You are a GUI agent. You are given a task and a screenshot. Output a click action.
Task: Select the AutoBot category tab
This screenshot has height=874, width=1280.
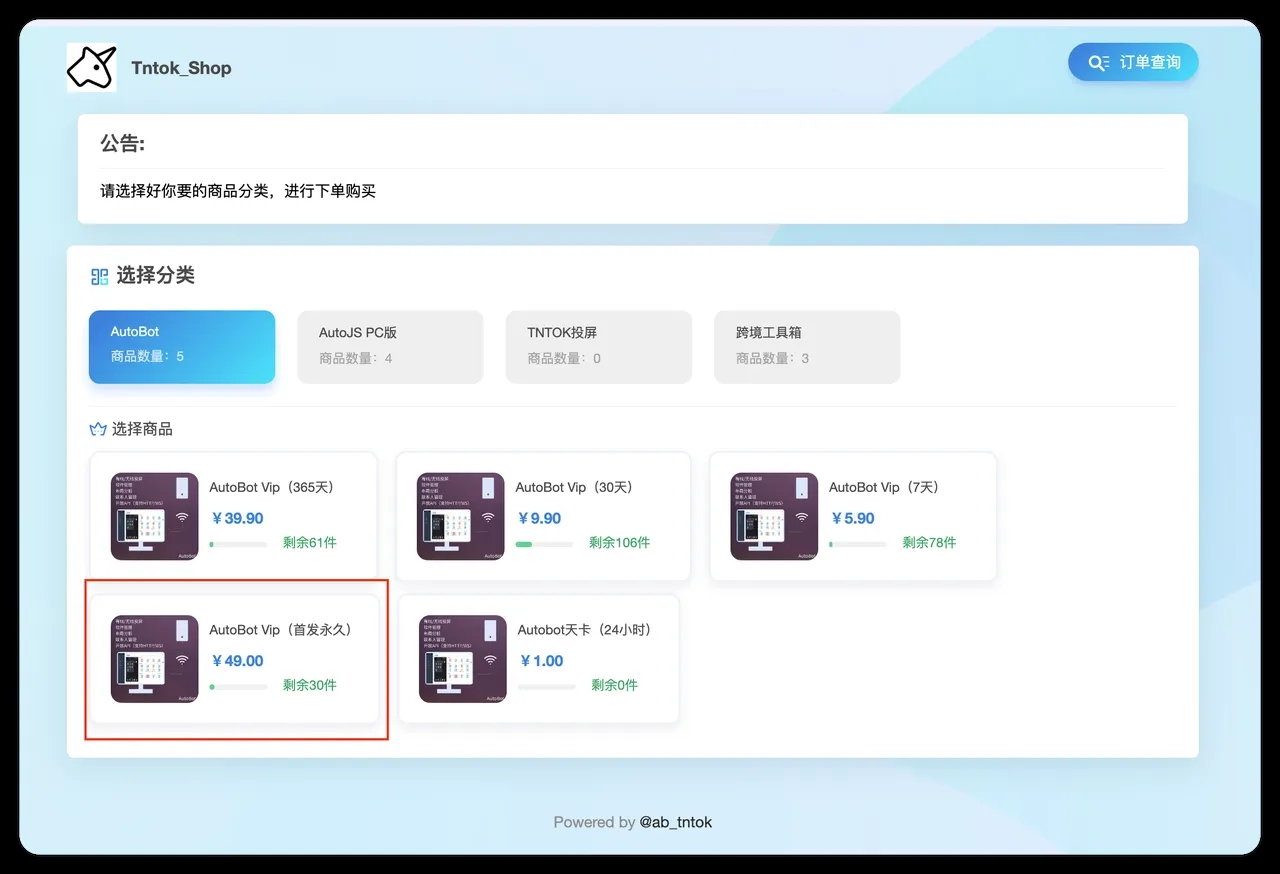pyautogui.click(x=181, y=346)
